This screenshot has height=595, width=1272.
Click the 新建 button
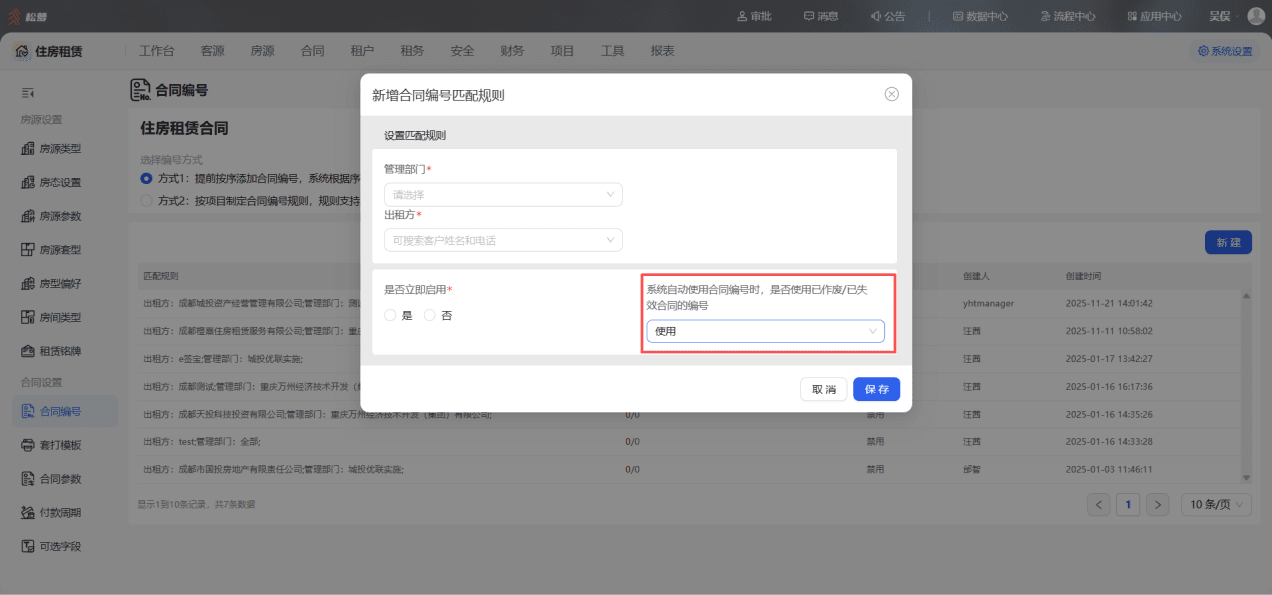click(x=1228, y=242)
